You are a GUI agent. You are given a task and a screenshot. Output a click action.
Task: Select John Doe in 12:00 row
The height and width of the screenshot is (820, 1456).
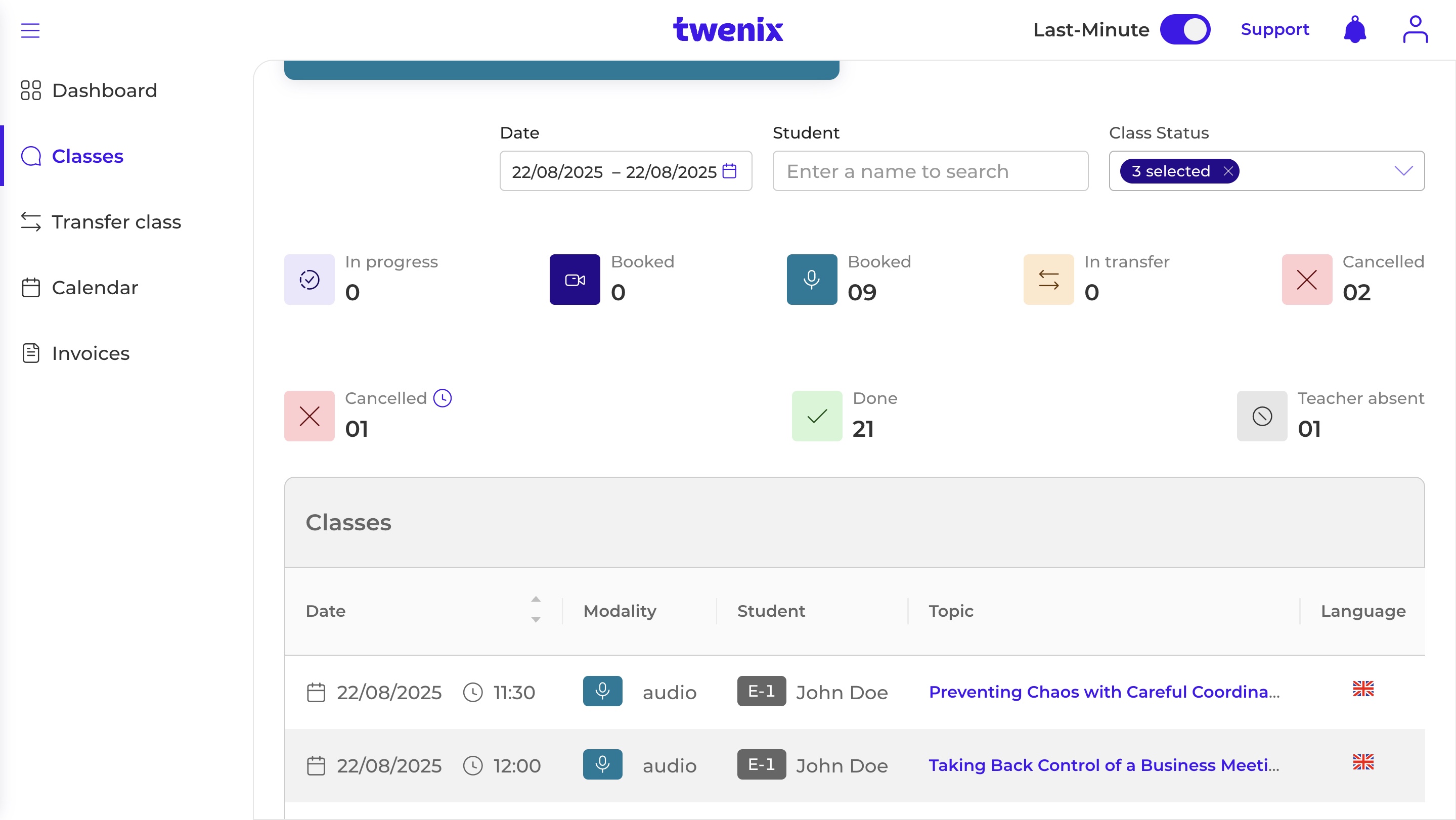(842, 766)
